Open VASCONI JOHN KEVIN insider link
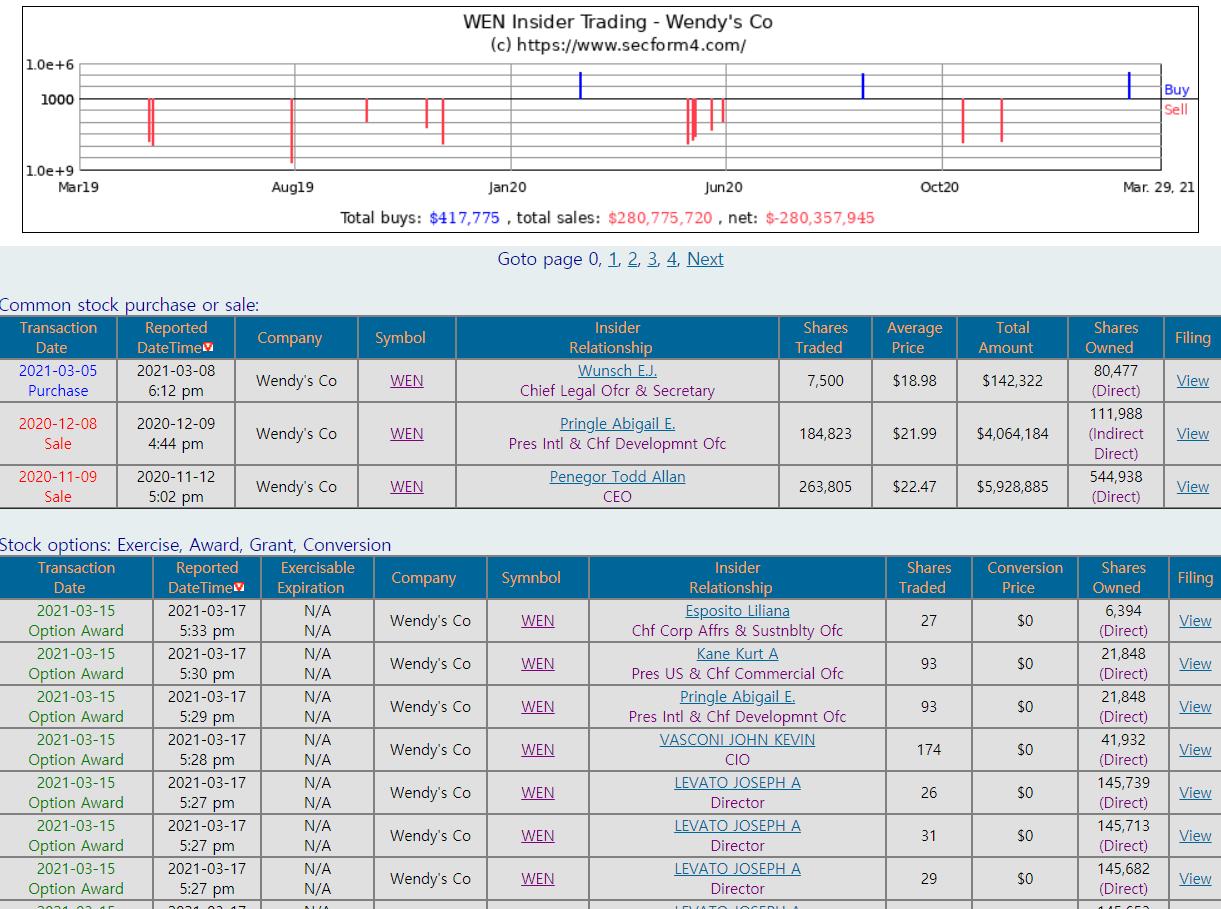Screen dimensions: 1221x909 tap(737, 740)
